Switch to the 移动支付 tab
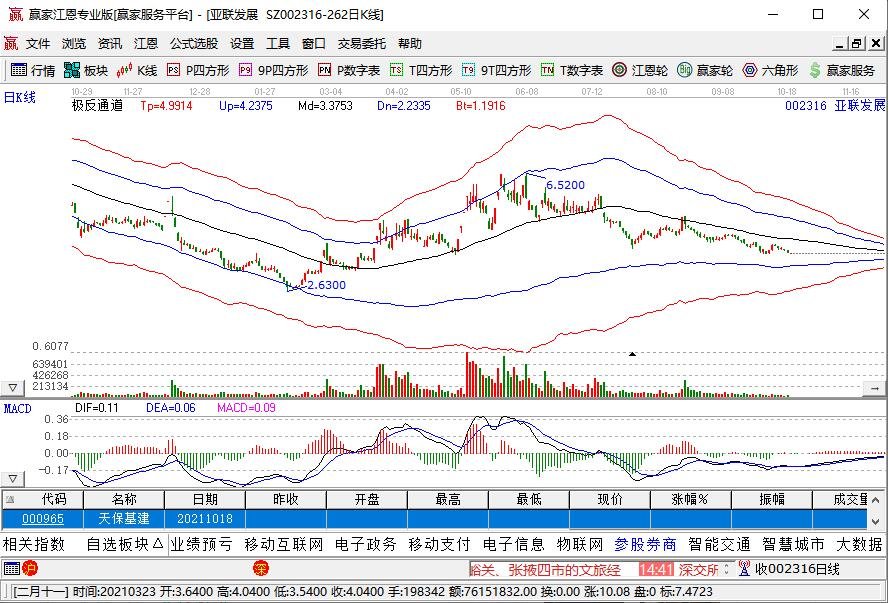 [440, 544]
